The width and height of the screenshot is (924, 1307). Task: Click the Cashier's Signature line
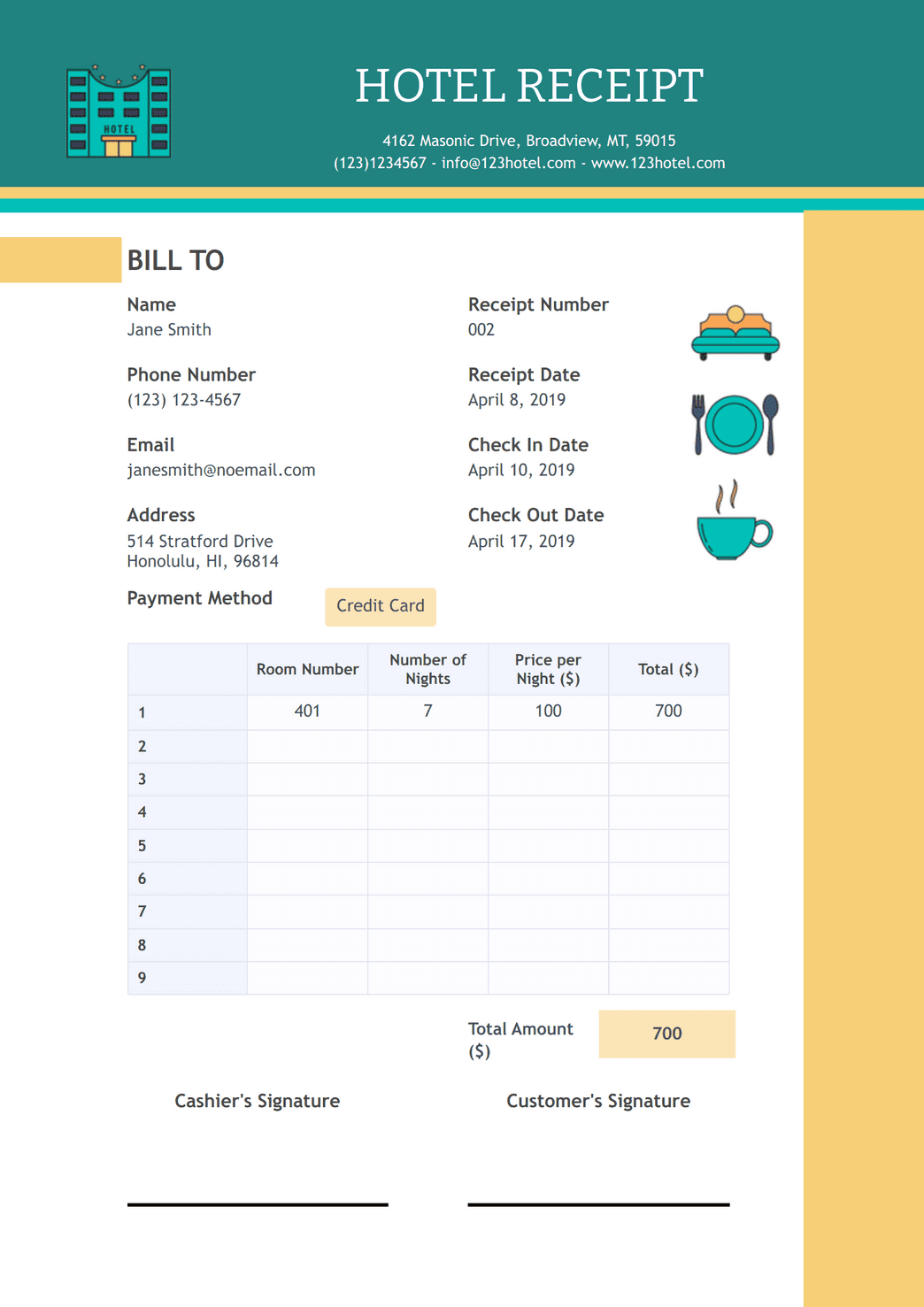pos(257,1203)
